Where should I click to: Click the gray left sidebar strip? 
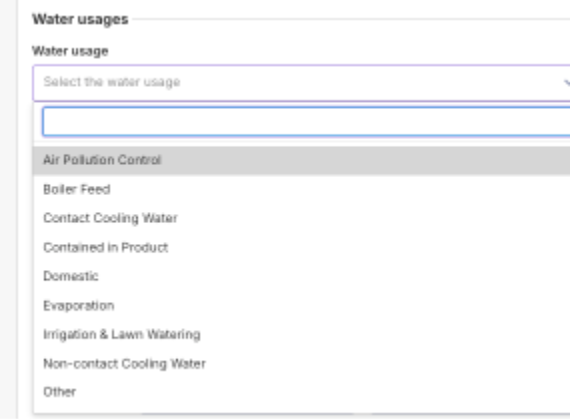8,209
